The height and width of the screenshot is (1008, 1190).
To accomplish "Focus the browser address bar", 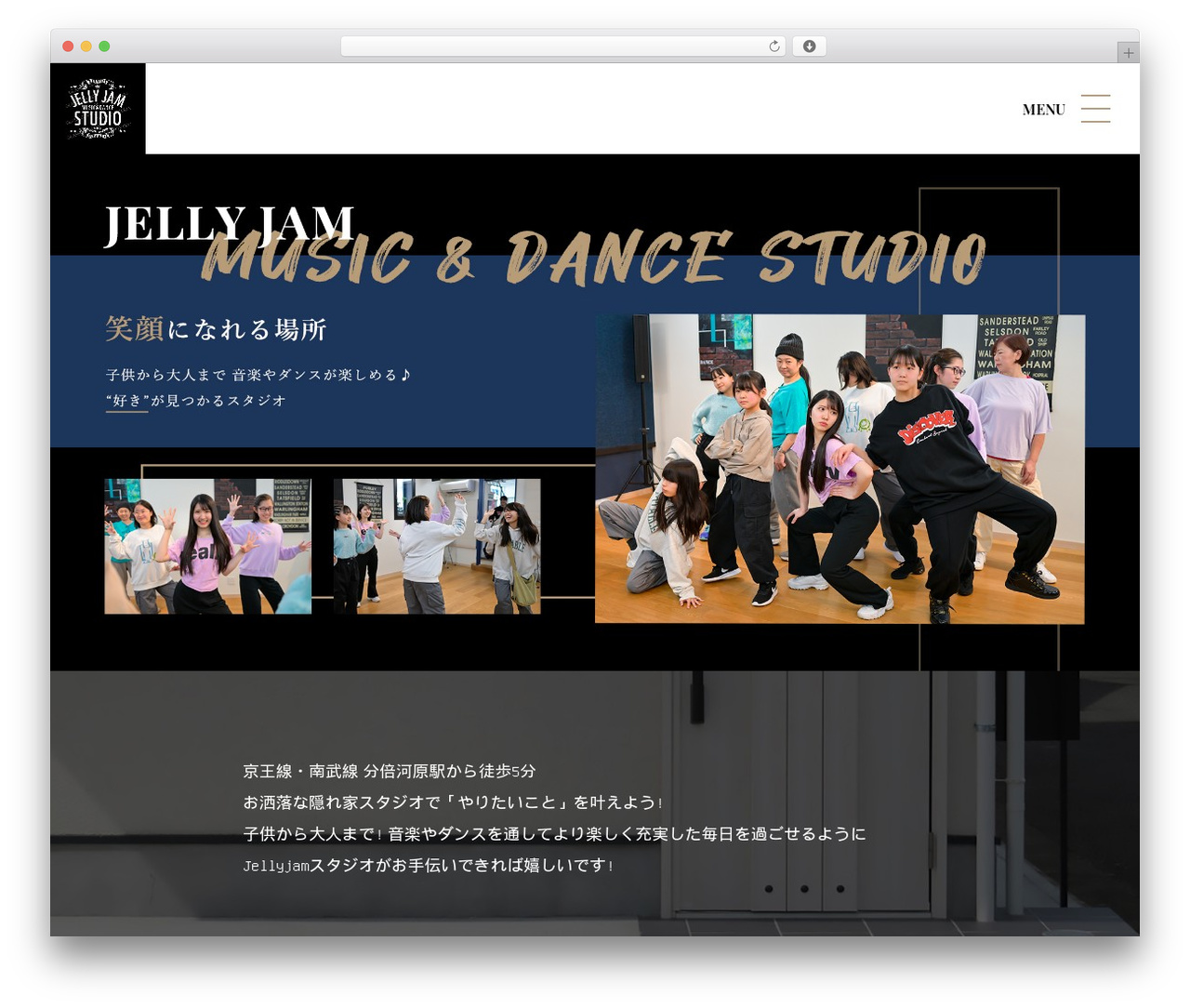I will [562, 46].
